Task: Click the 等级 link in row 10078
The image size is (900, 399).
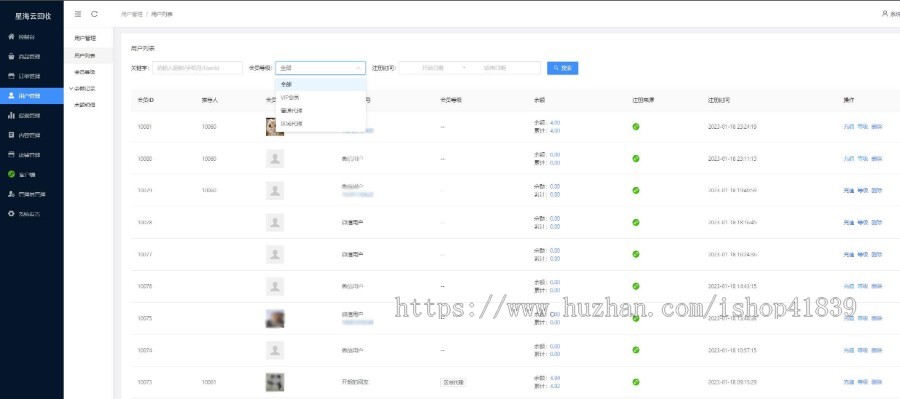Action: [863, 222]
